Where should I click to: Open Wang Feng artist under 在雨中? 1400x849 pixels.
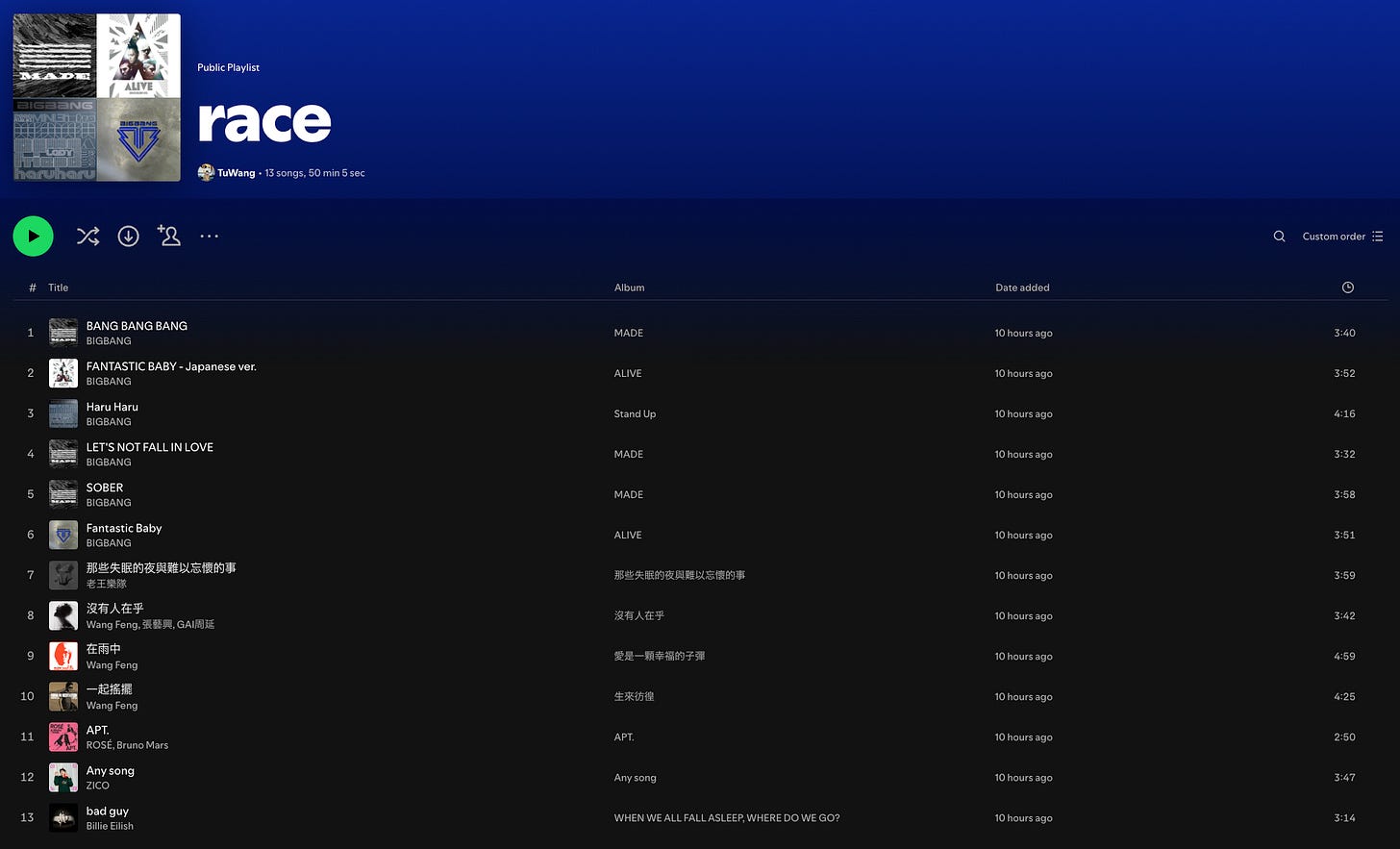point(112,664)
